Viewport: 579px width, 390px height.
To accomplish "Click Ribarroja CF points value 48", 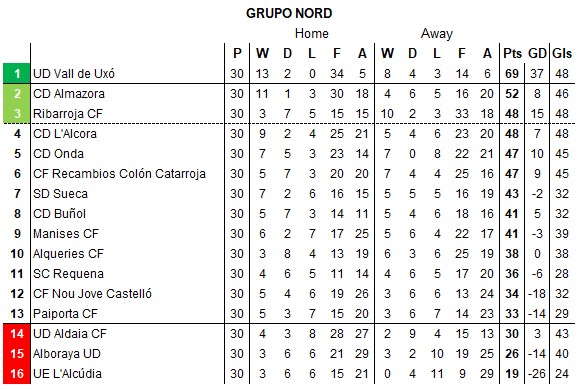I will (512, 114).
